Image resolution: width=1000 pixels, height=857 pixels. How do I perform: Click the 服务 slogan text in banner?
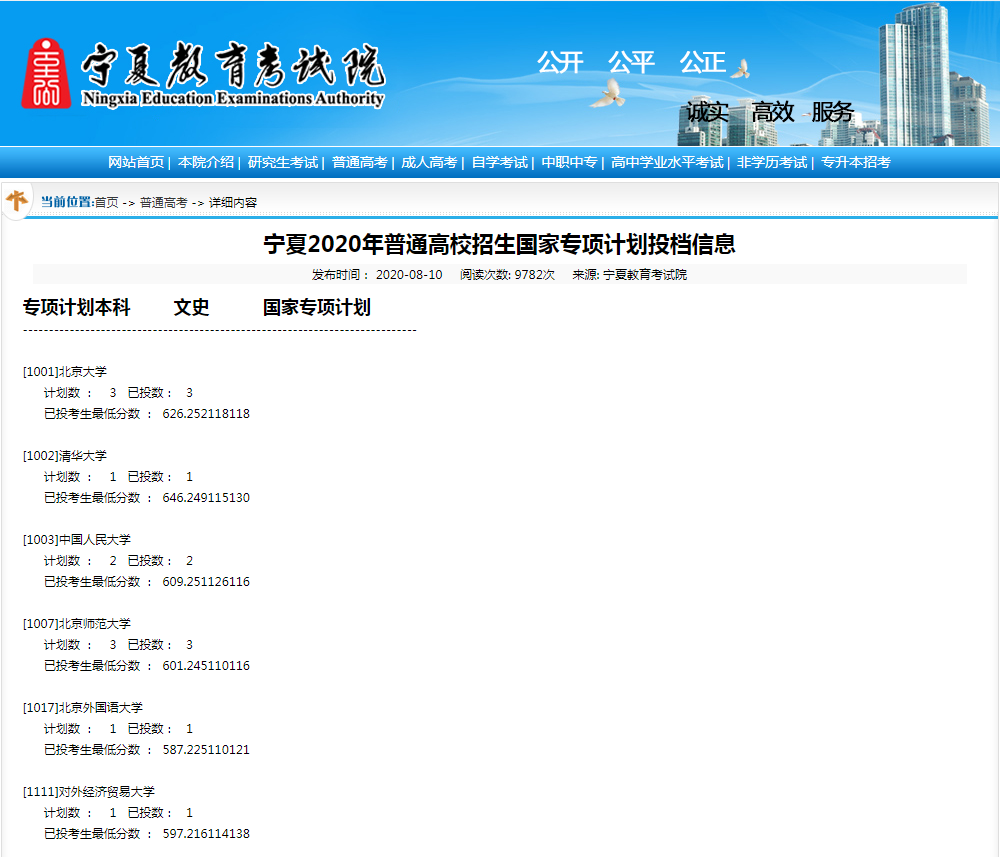(x=833, y=112)
